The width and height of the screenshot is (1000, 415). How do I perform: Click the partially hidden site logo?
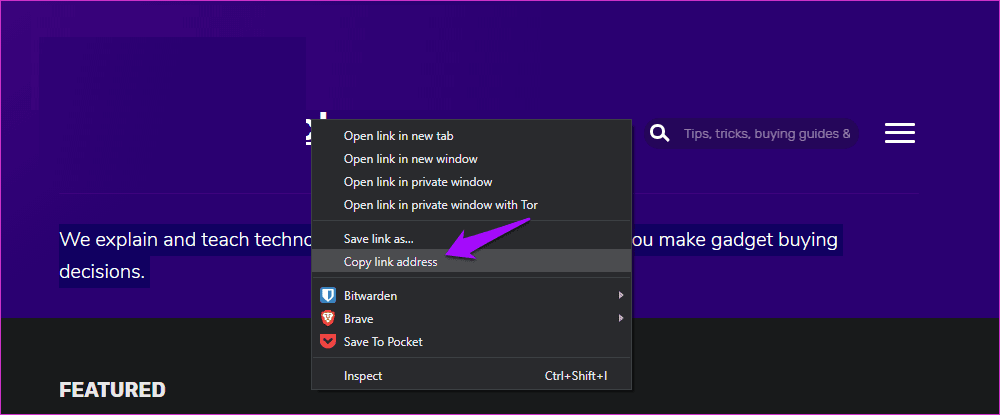[308, 129]
